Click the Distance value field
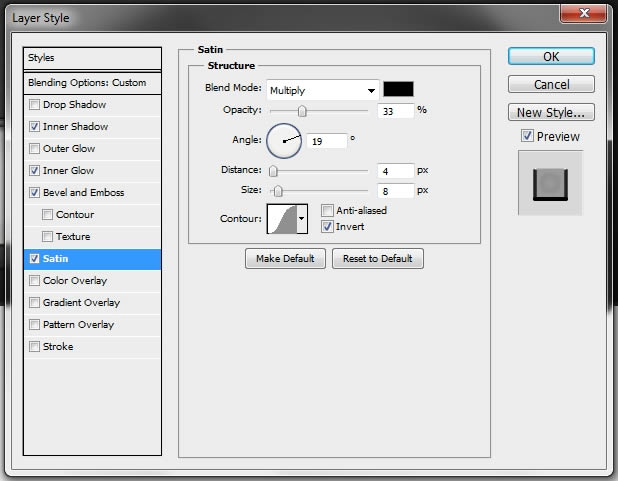 coord(396,171)
